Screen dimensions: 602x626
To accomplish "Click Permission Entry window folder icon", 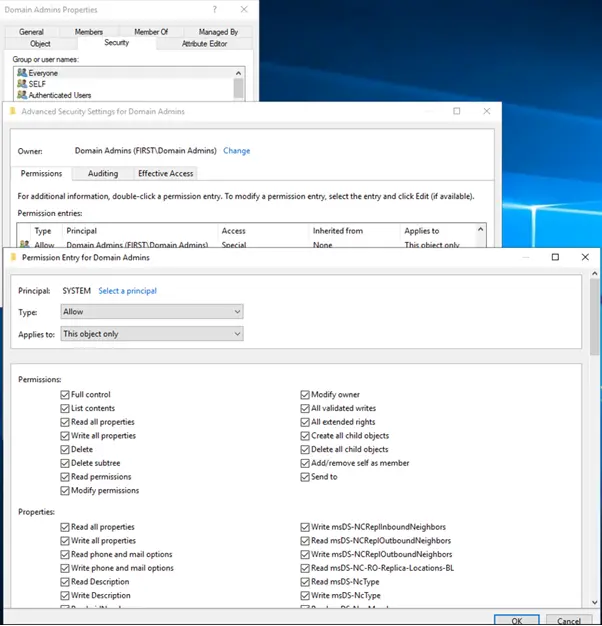I will pyautogui.click(x=13, y=257).
